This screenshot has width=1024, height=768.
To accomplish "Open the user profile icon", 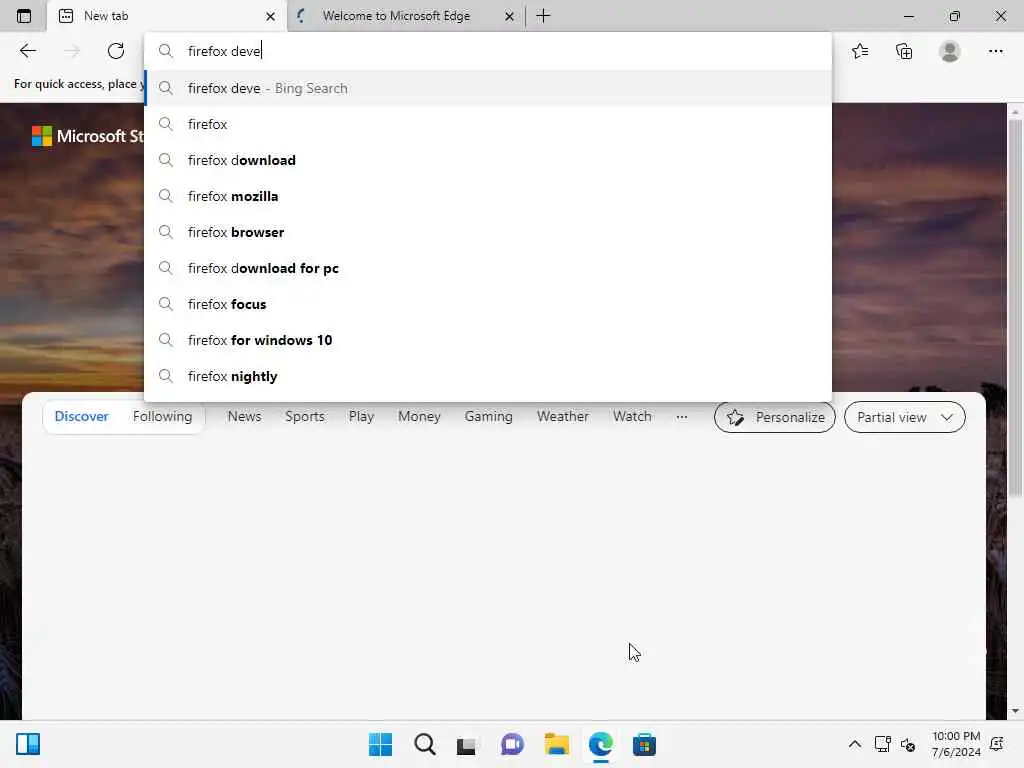I will pyautogui.click(x=950, y=51).
